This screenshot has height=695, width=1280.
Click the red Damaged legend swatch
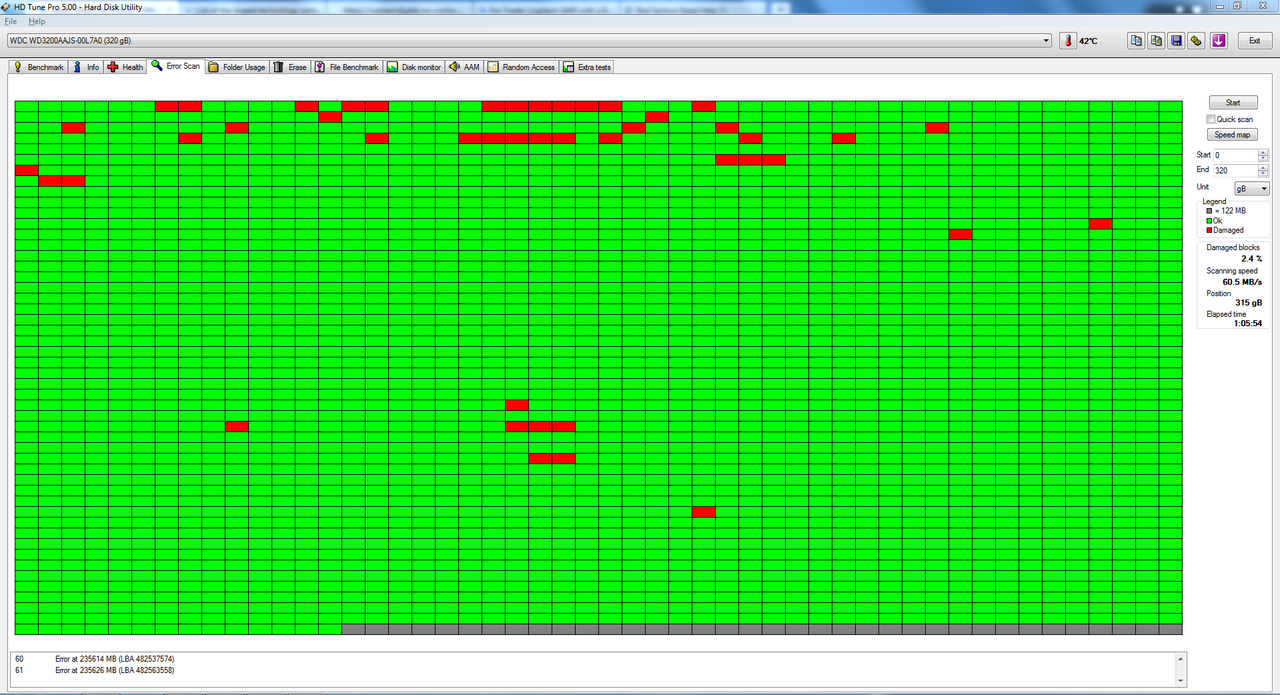click(x=1209, y=230)
